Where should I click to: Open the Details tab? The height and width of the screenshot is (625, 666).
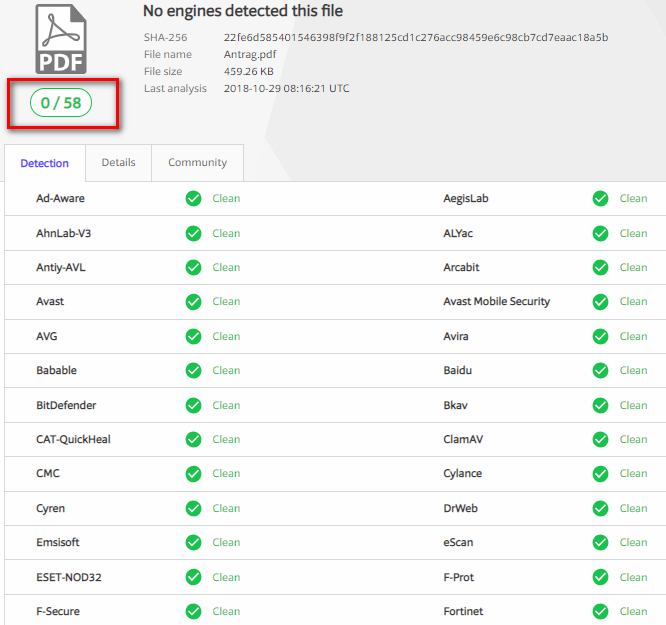pyautogui.click(x=118, y=162)
